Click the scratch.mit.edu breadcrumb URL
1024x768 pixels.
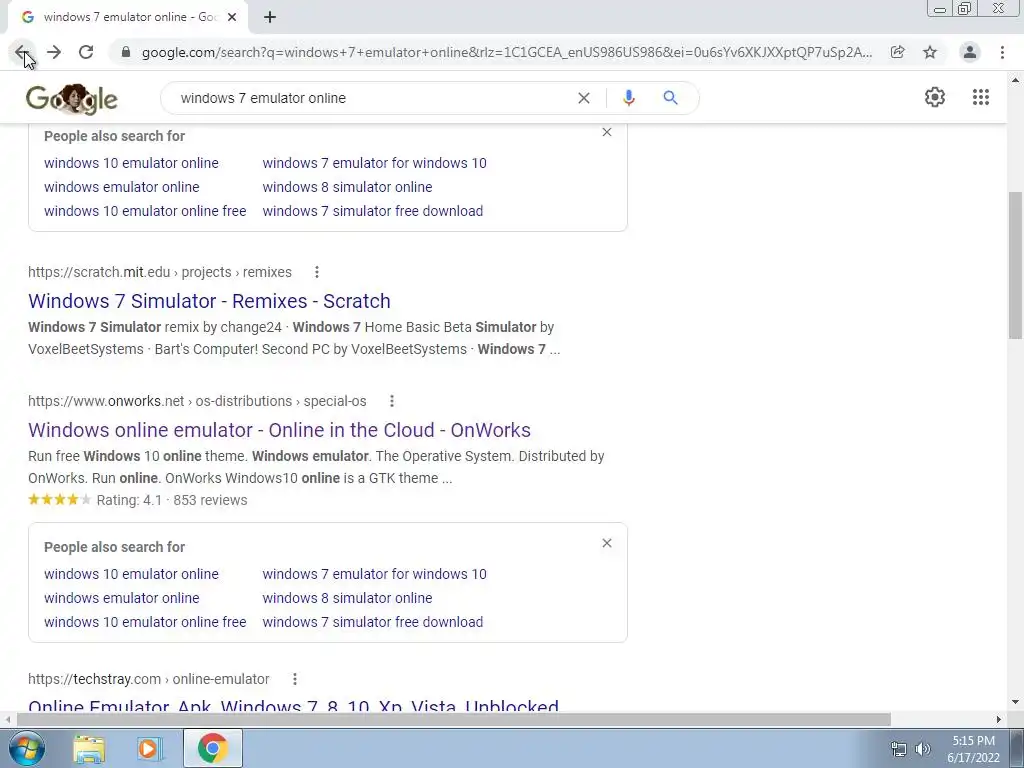point(160,272)
